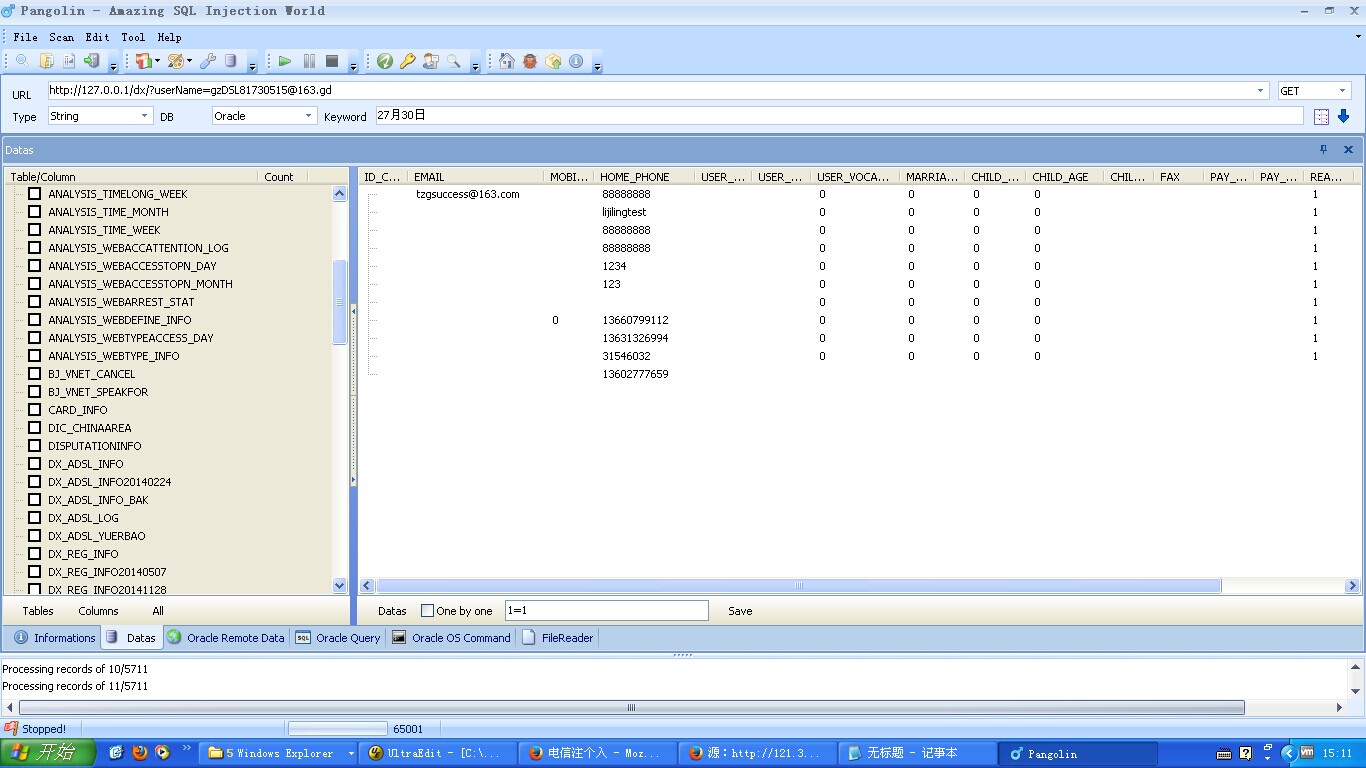1366x768 pixels.
Task: Open the GET method dropdown
Action: (x=1342, y=90)
